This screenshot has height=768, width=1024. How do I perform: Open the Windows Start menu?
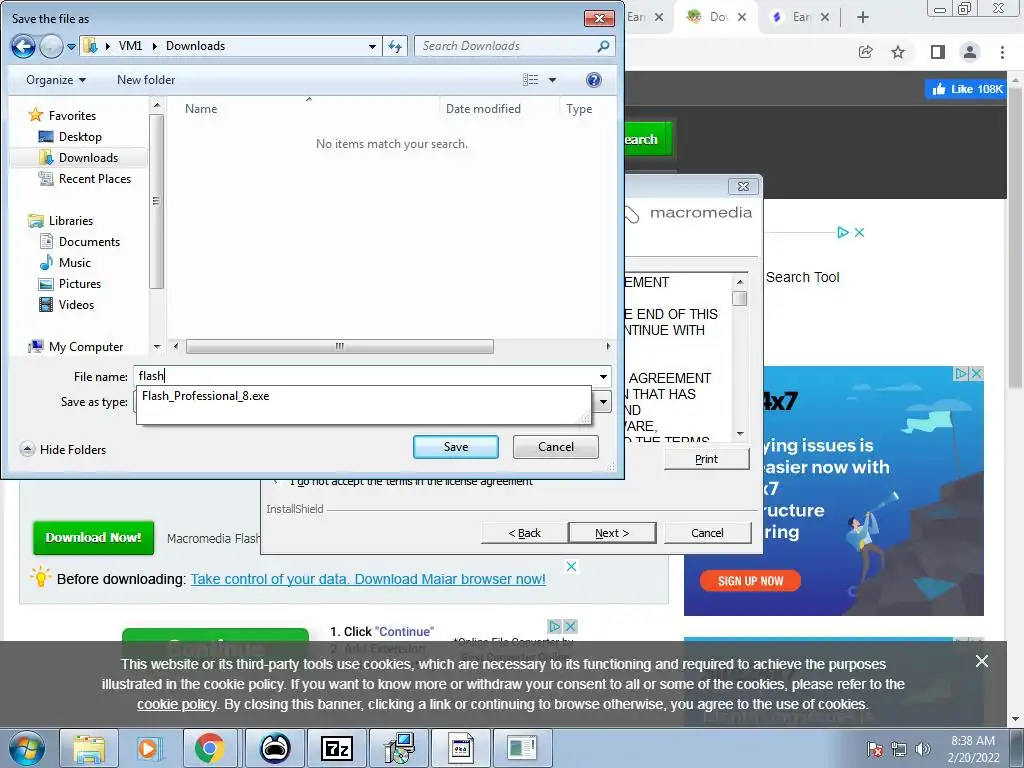(27, 748)
